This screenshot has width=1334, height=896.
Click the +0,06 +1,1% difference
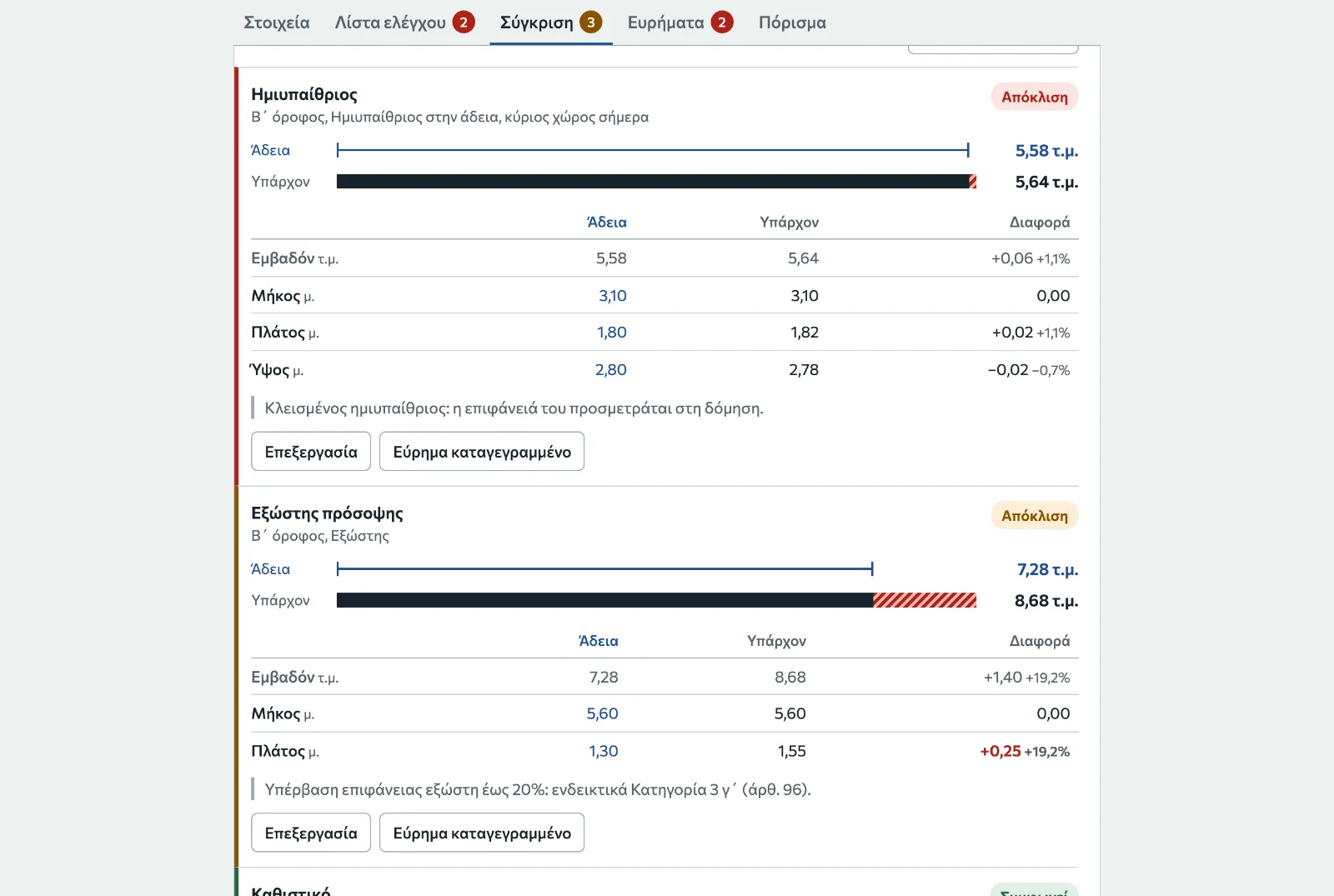pyautogui.click(x=1031, y=258)
